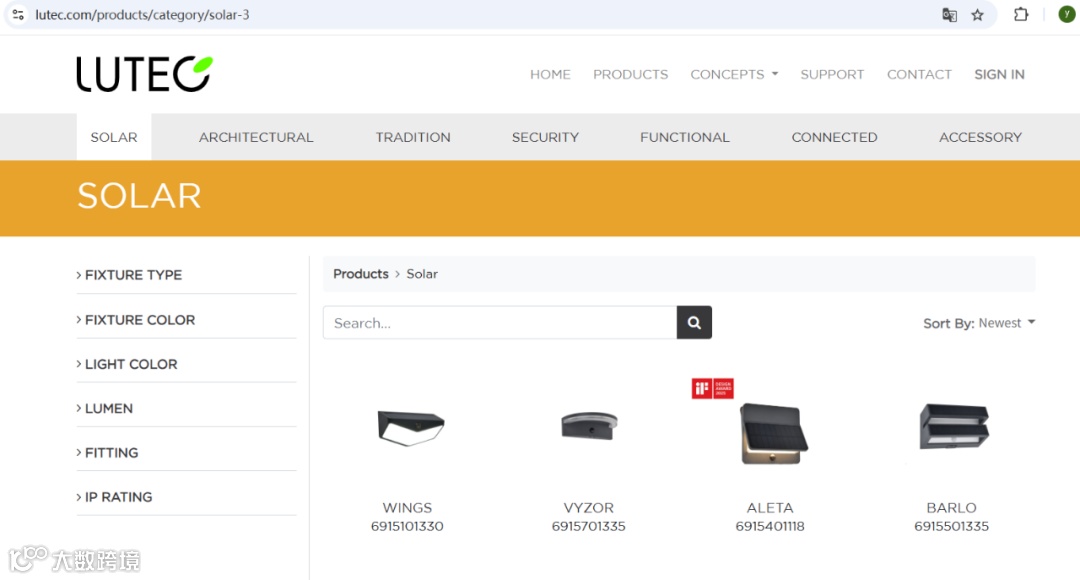This screenshot has height=580, width=1080.
Task: Click product code 6915501335
Action: click(x=951, y=526)
